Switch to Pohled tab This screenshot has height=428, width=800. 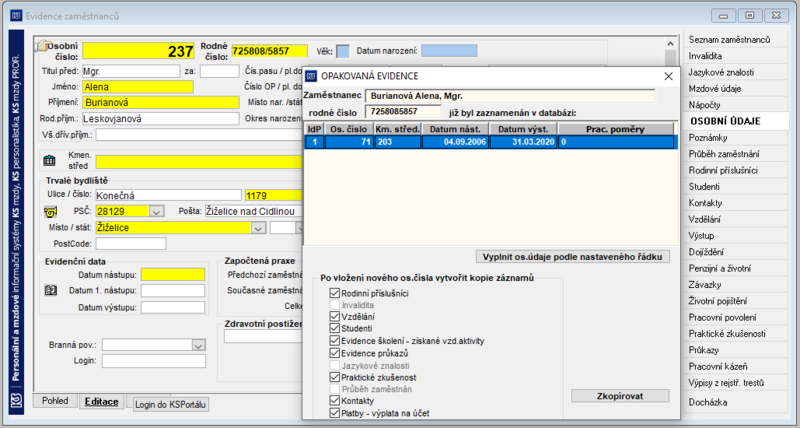55,401
